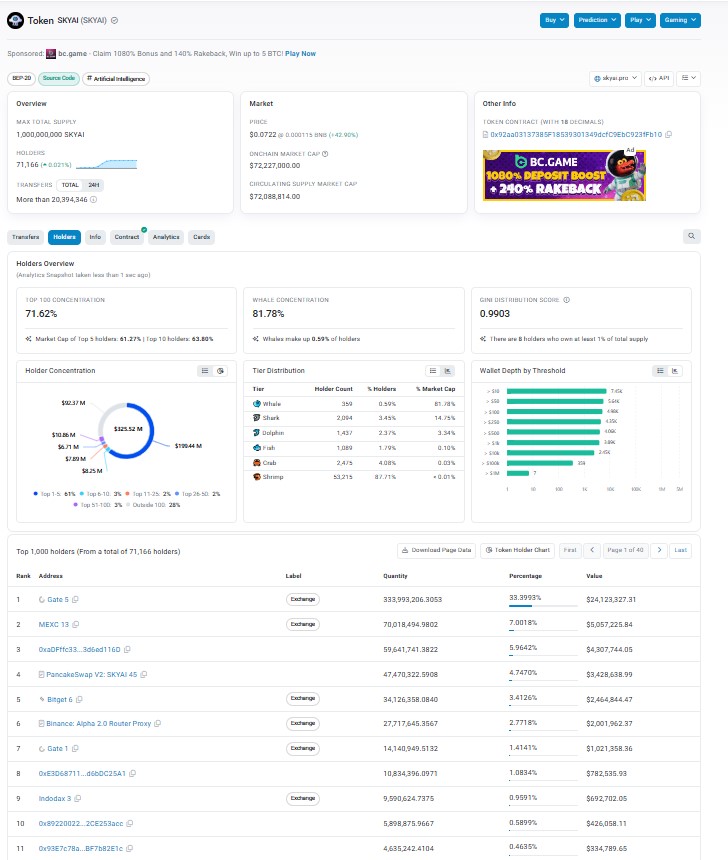Open the search icon beside tabs
The height and width of the screenshot is (860, 728).
(x=691, y=236)
